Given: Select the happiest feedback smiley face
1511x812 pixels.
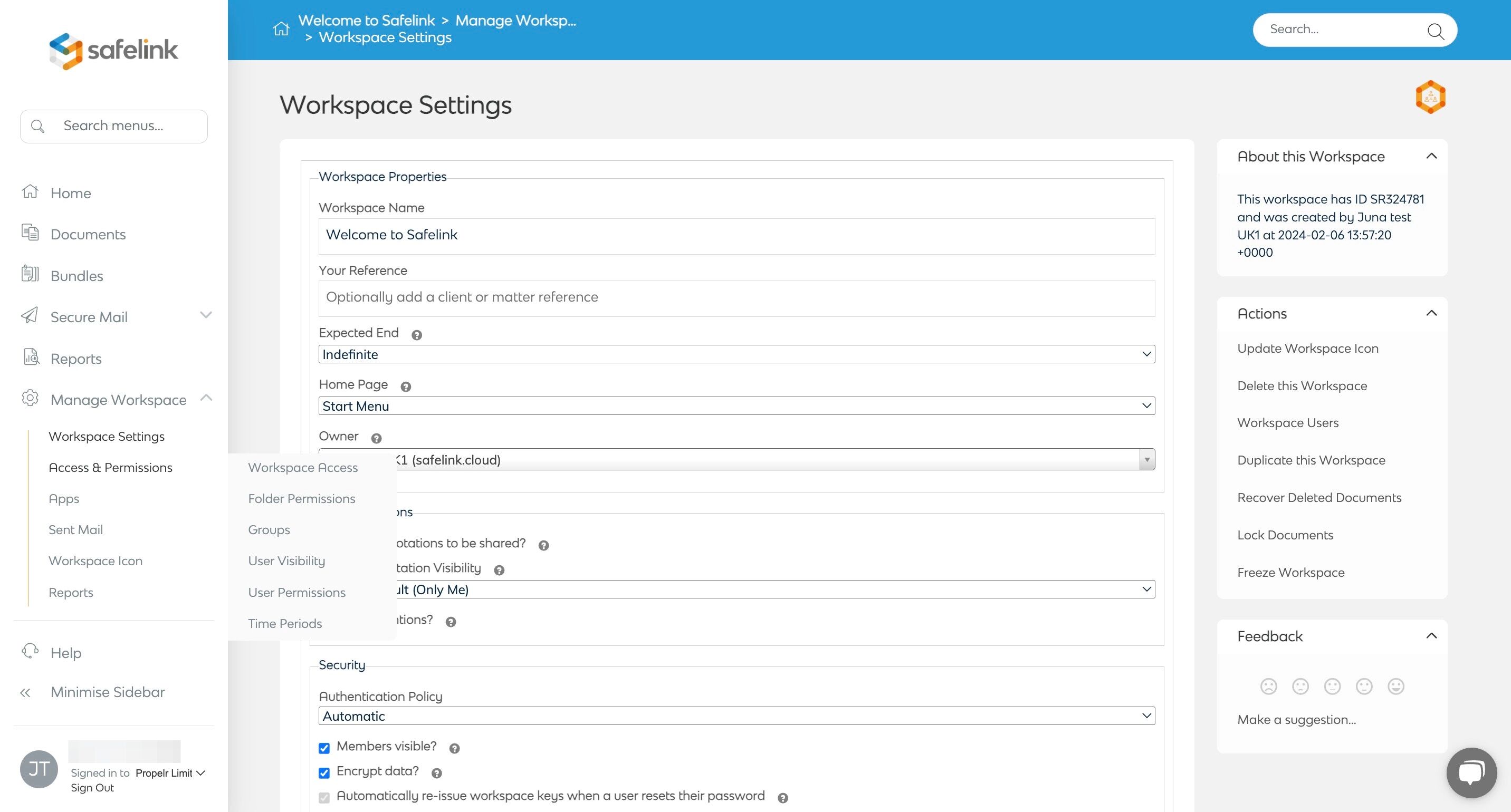Looking at the screenshot, I should coord(1395,686).
